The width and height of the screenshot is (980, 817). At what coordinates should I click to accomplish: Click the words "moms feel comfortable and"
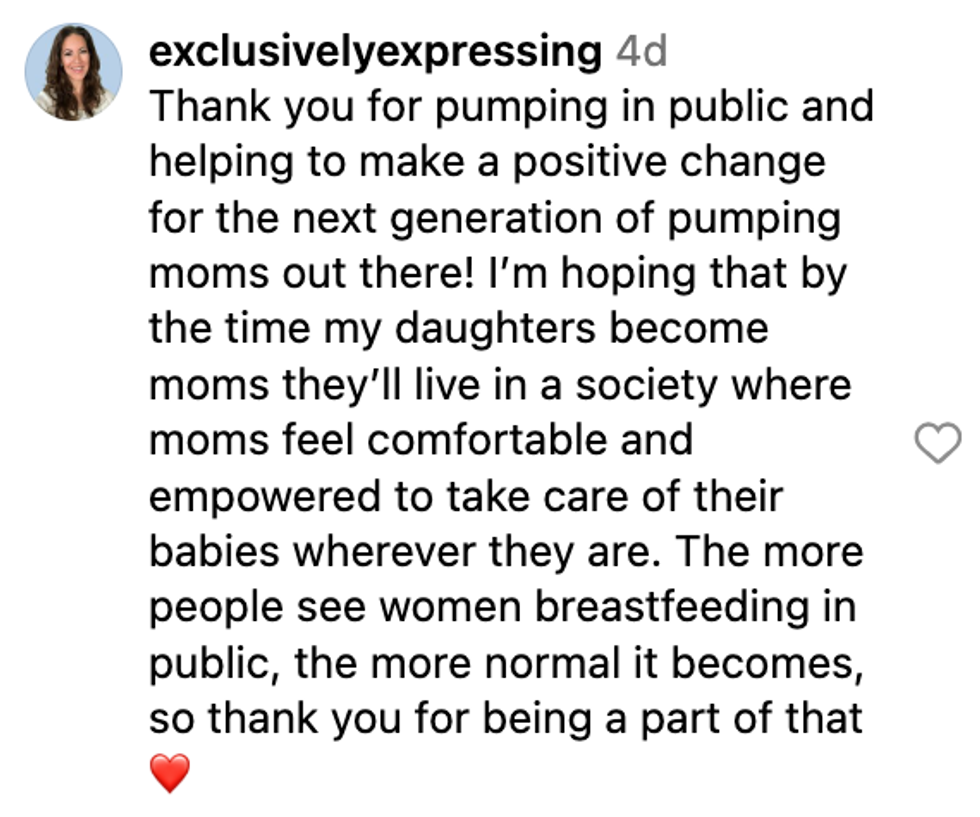point(420,441)
